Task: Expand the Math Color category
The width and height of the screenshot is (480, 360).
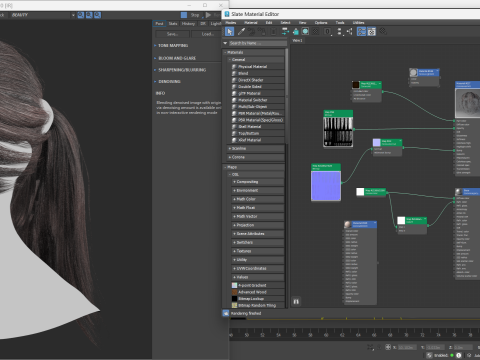Action: coord(258,199)
